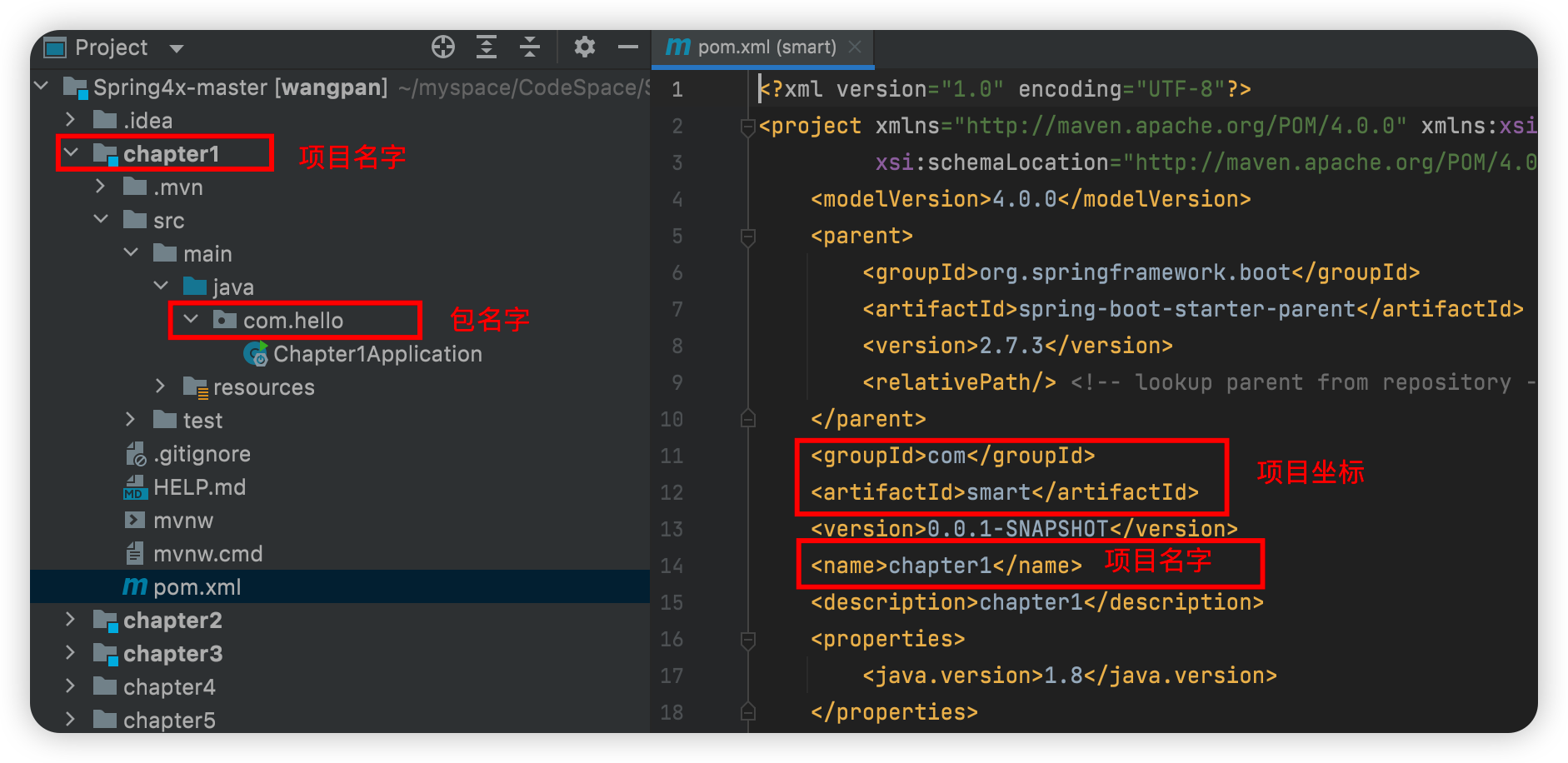
Task: Expand the resources folder
Action: click(x=161, y=386)
